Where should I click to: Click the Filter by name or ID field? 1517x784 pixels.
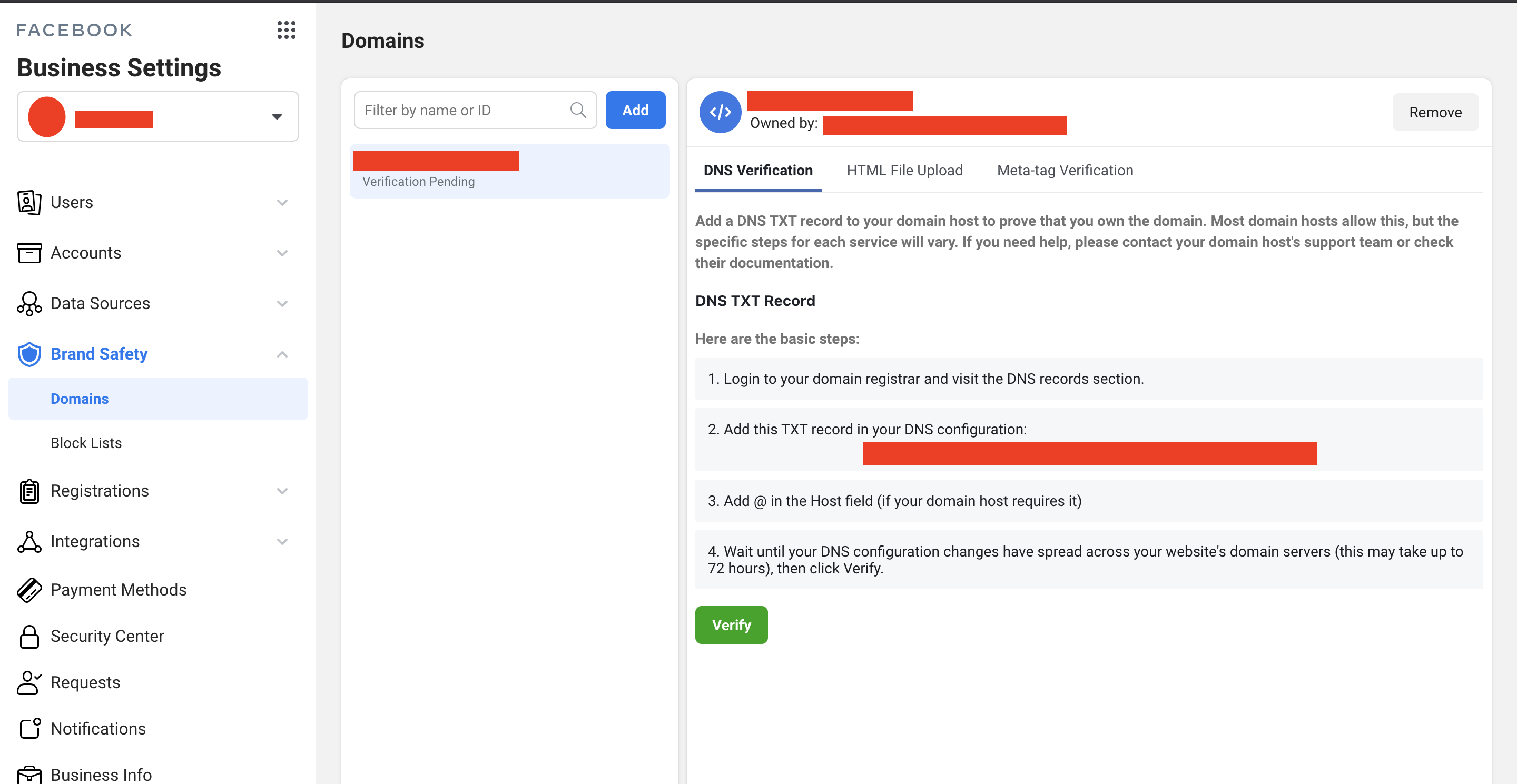[475, 110]
